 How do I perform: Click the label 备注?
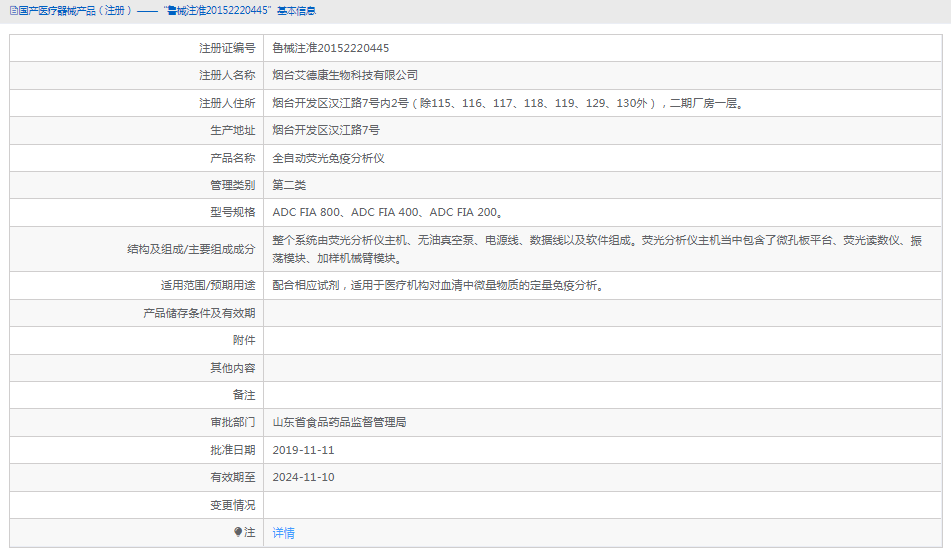click(x=244, y=395)
